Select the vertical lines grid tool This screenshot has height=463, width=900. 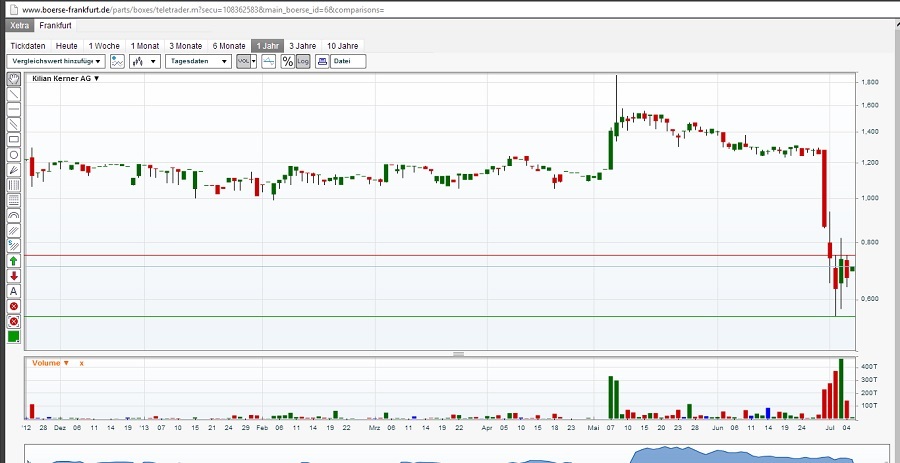pyautogui.click(x=14, y=185)
